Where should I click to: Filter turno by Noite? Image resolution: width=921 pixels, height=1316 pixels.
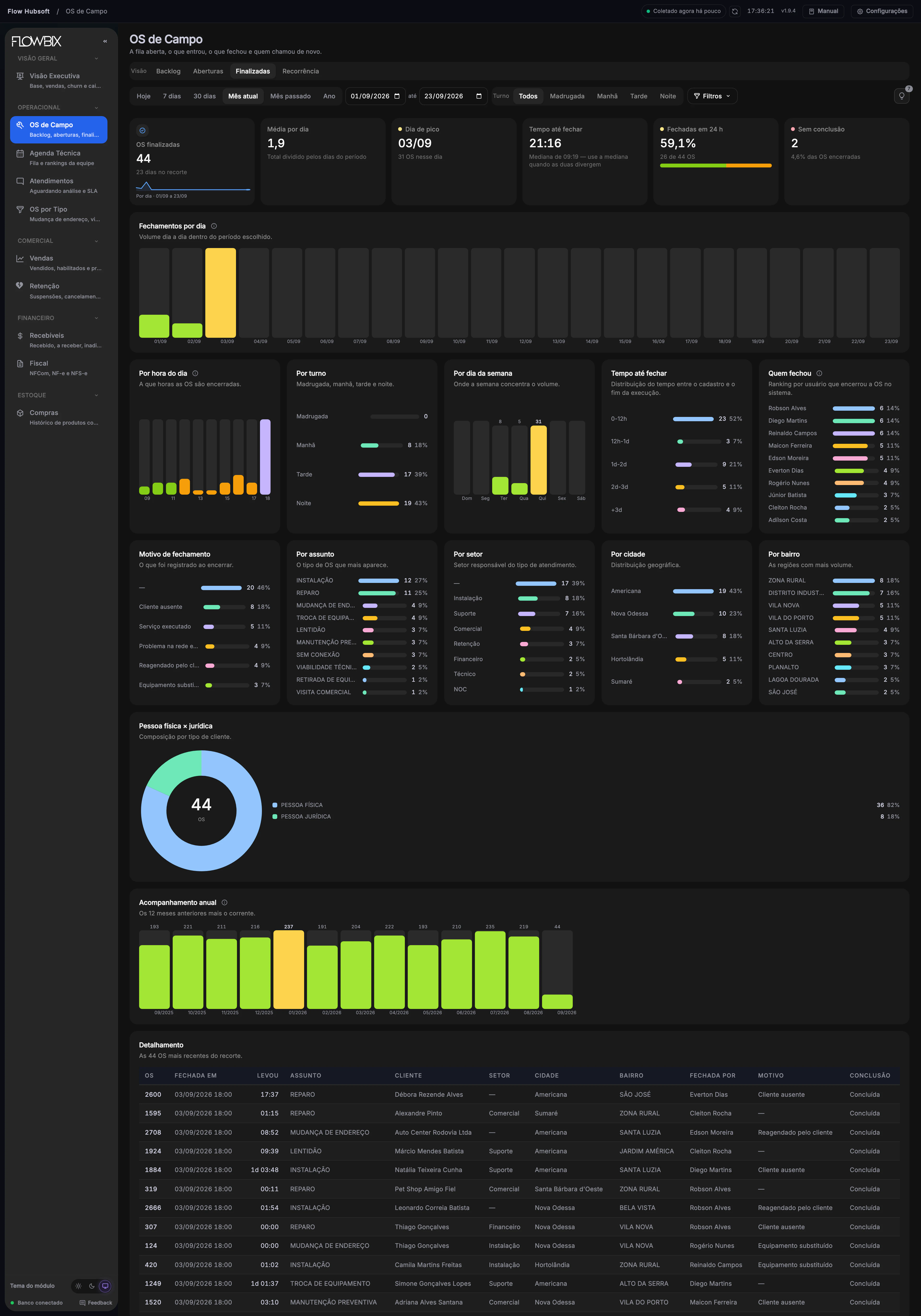[x=668, y=96]
